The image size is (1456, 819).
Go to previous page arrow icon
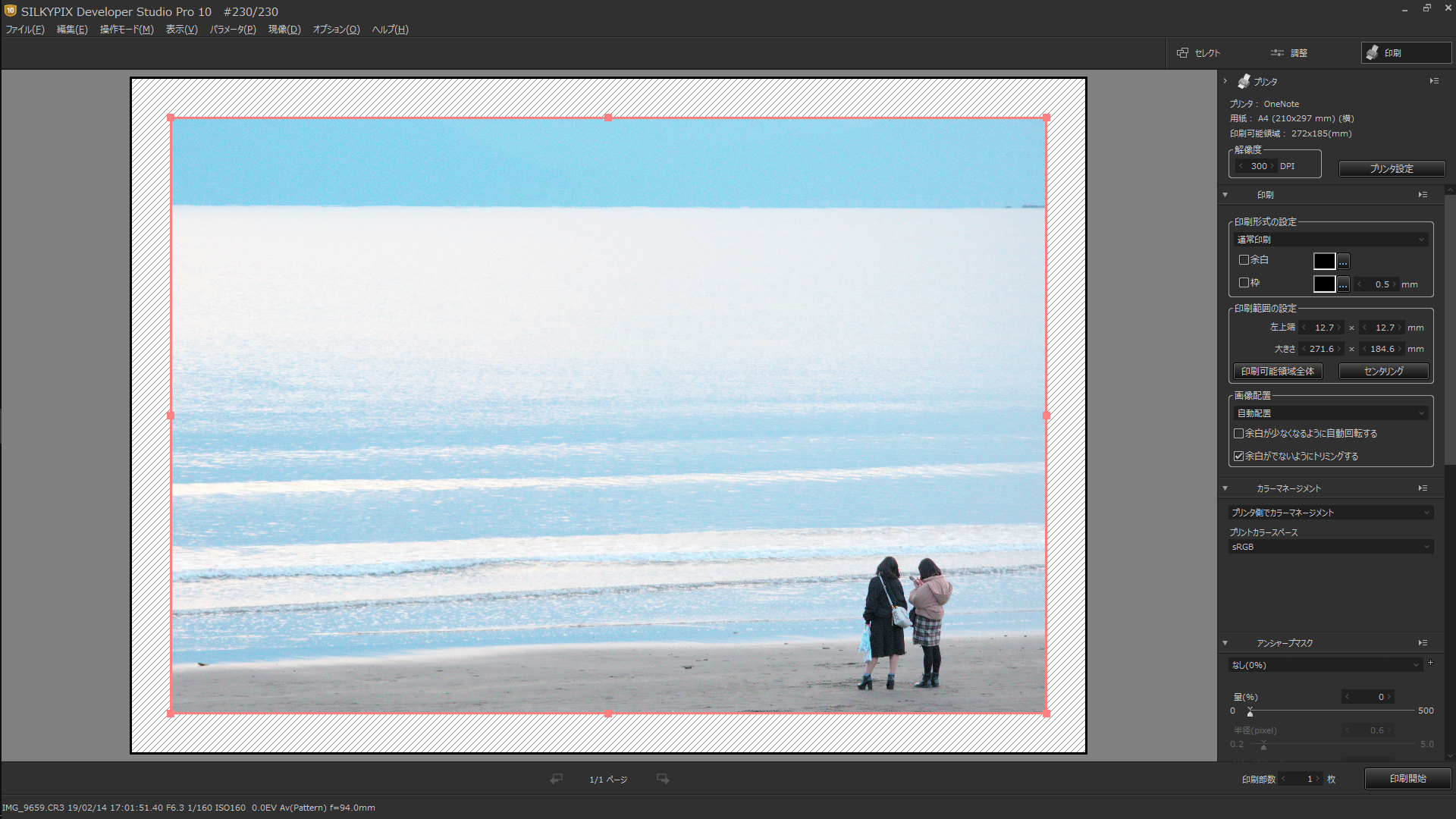[557, 779]
